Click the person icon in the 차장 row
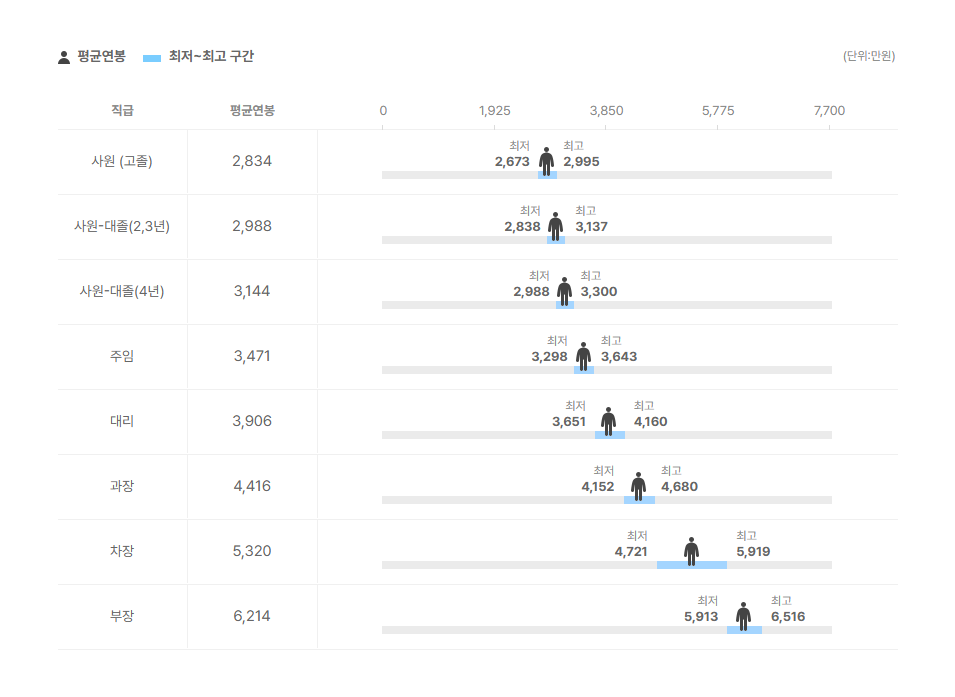This screenshot has width=955, height=697. 692,550
